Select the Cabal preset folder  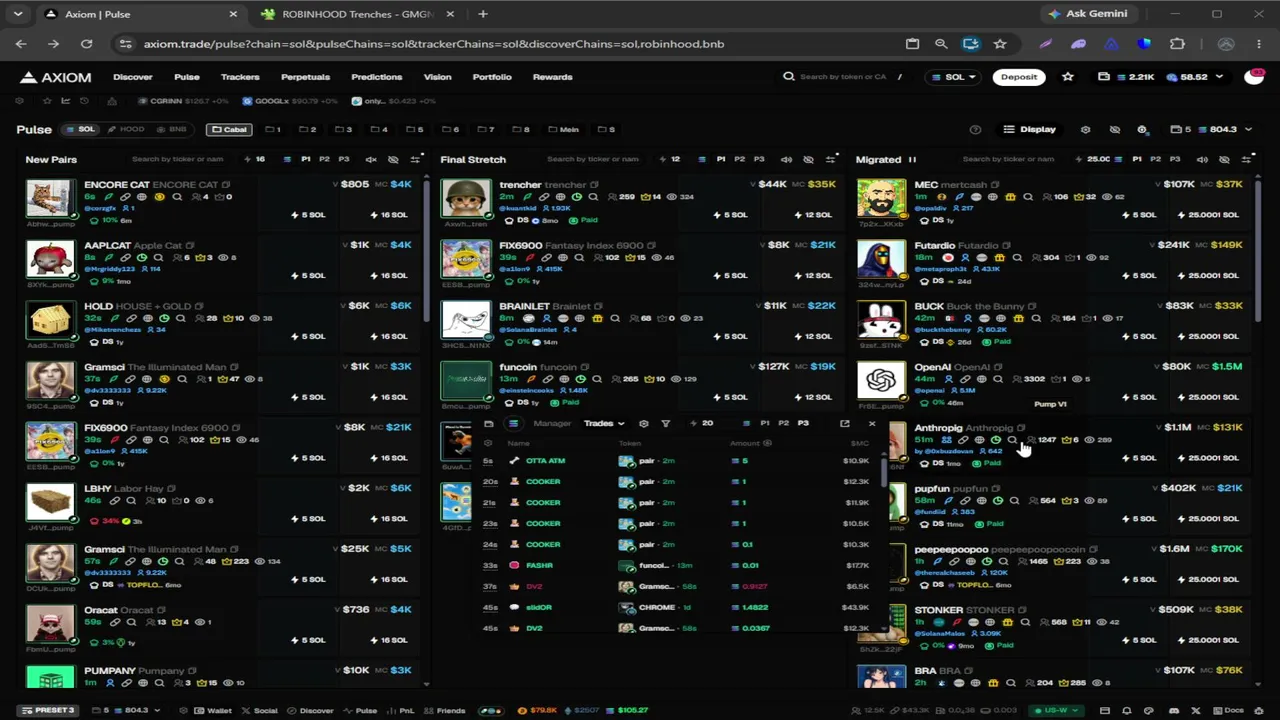coord(229,129)
